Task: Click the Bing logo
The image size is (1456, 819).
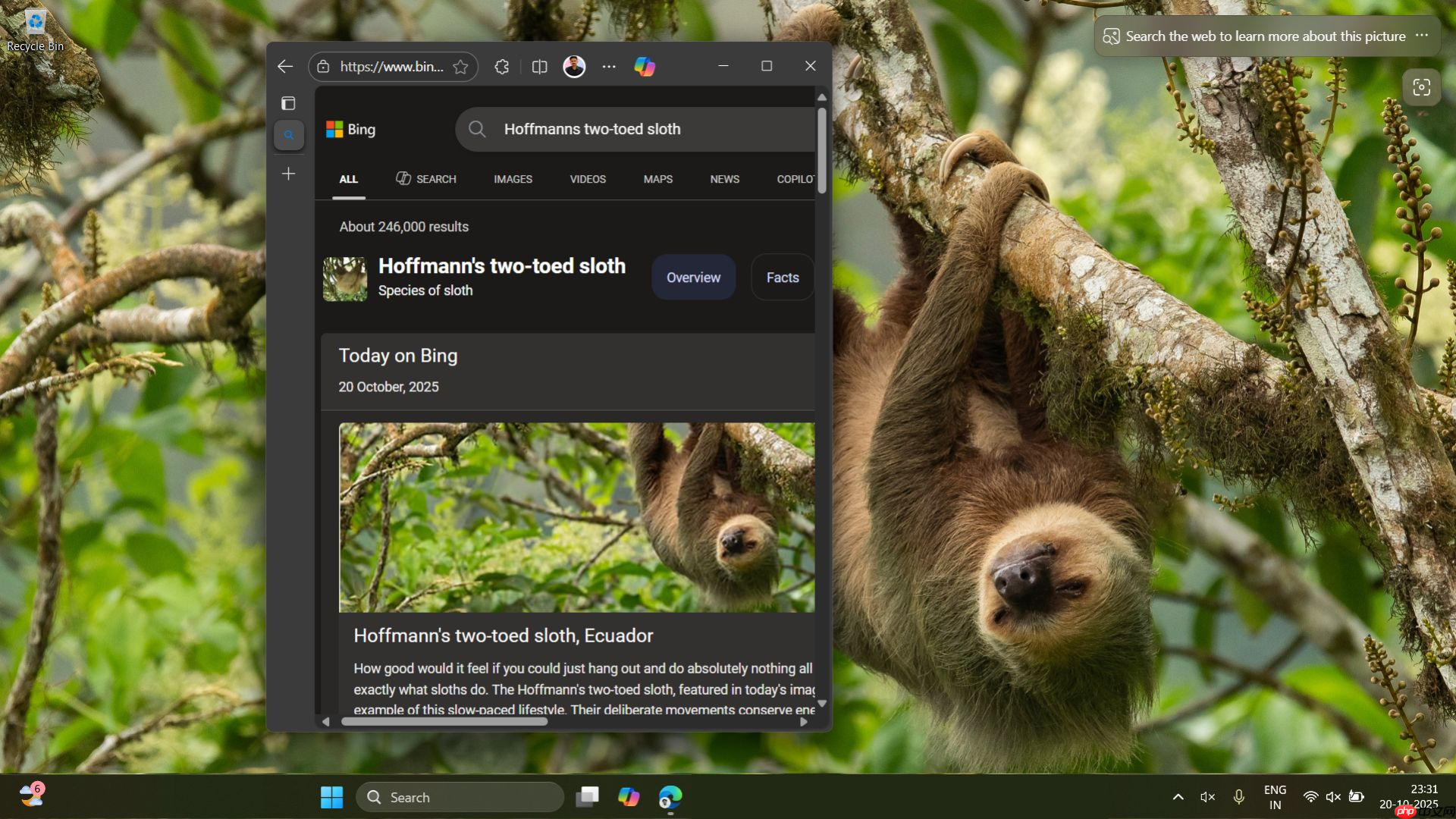Action: pyautogui.click(x=350, y=129)
